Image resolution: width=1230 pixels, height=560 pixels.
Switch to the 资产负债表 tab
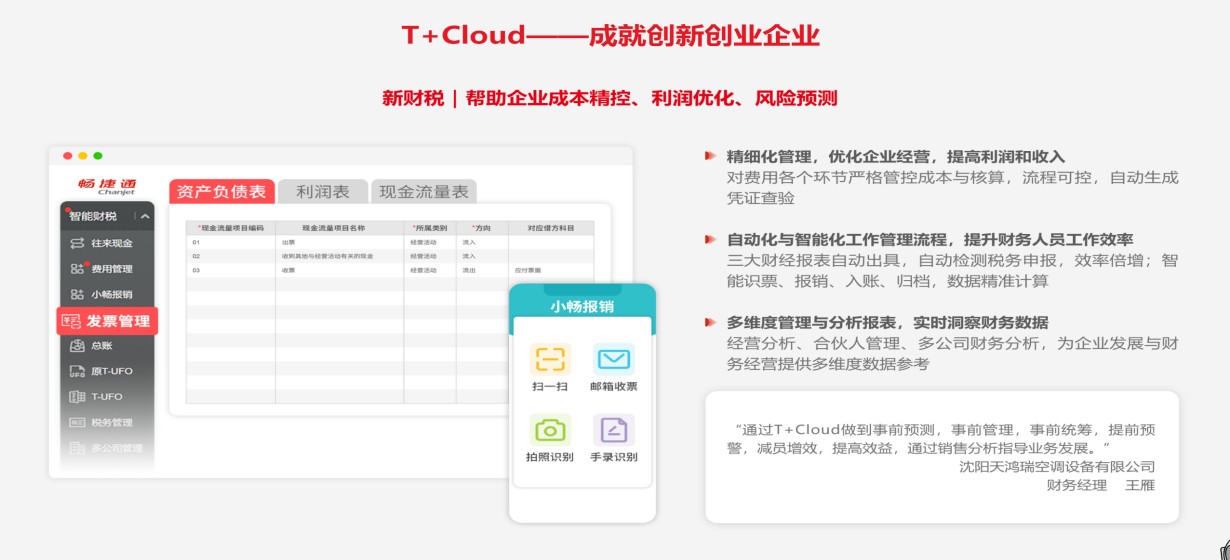pos(222,192)
